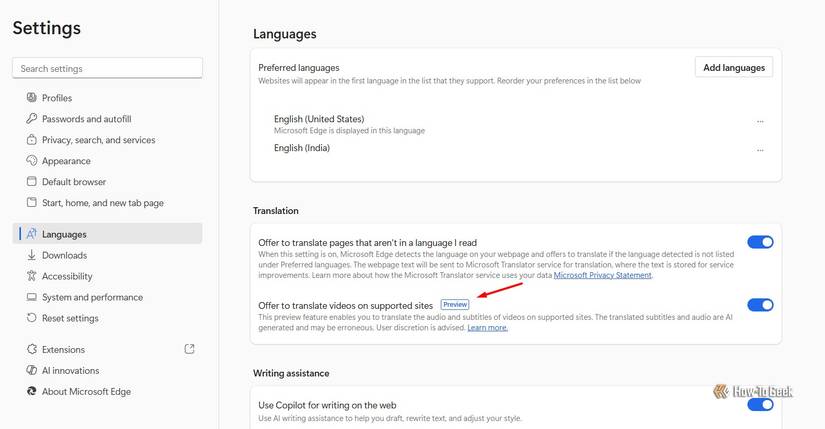This screenshot has width=825, height=429.
Task: Click the Add languages button
Action: 734,67
